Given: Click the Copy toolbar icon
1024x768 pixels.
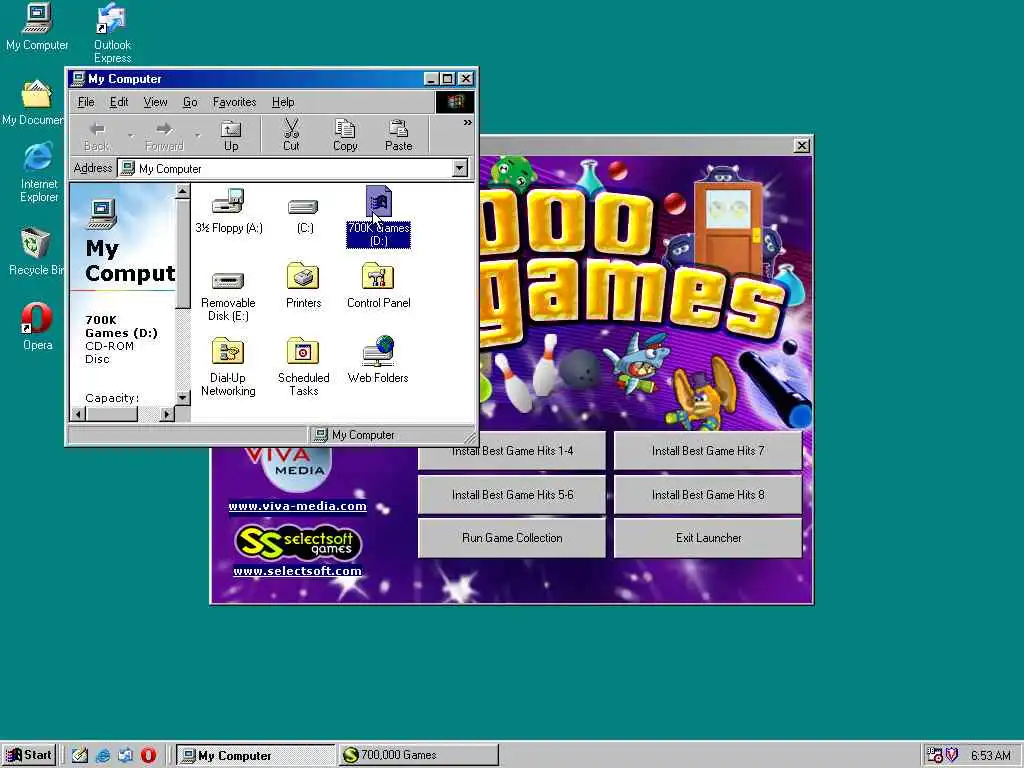Looking at the screenshot, I should (345, 136).
